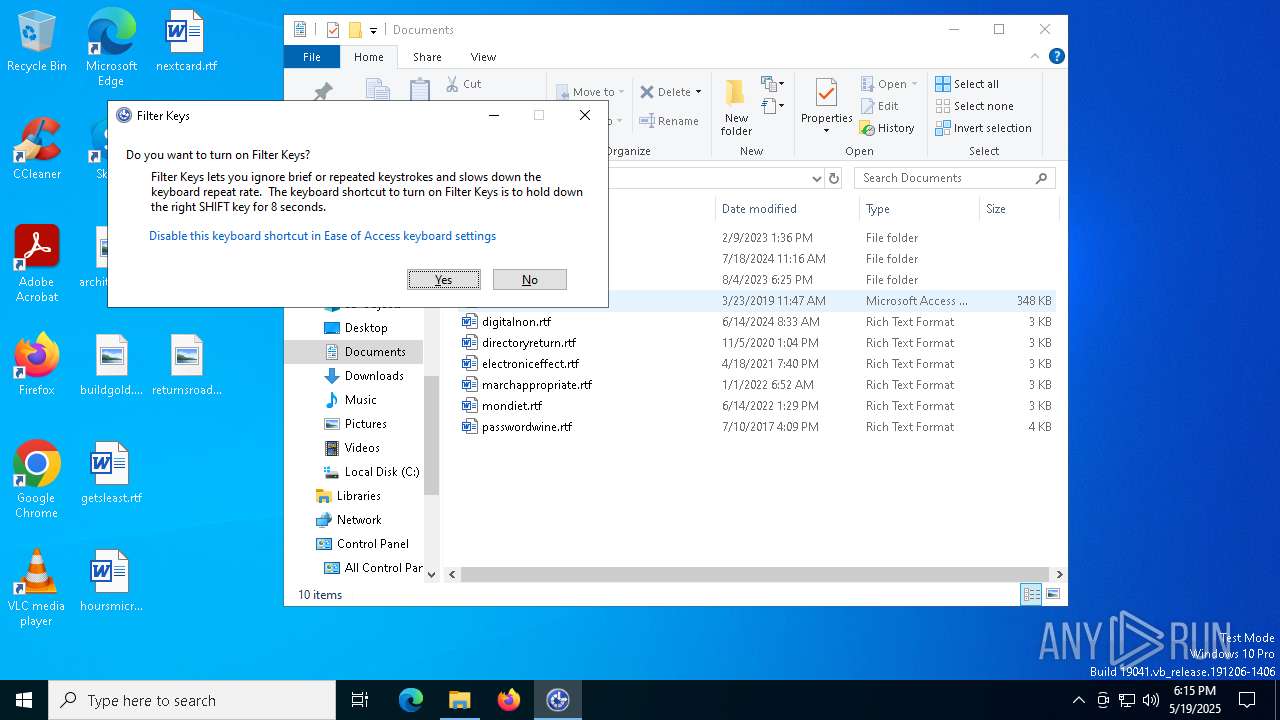Expand the address bar history dropdown
This screenshot has height=720, width=1280.
point(817,178)
